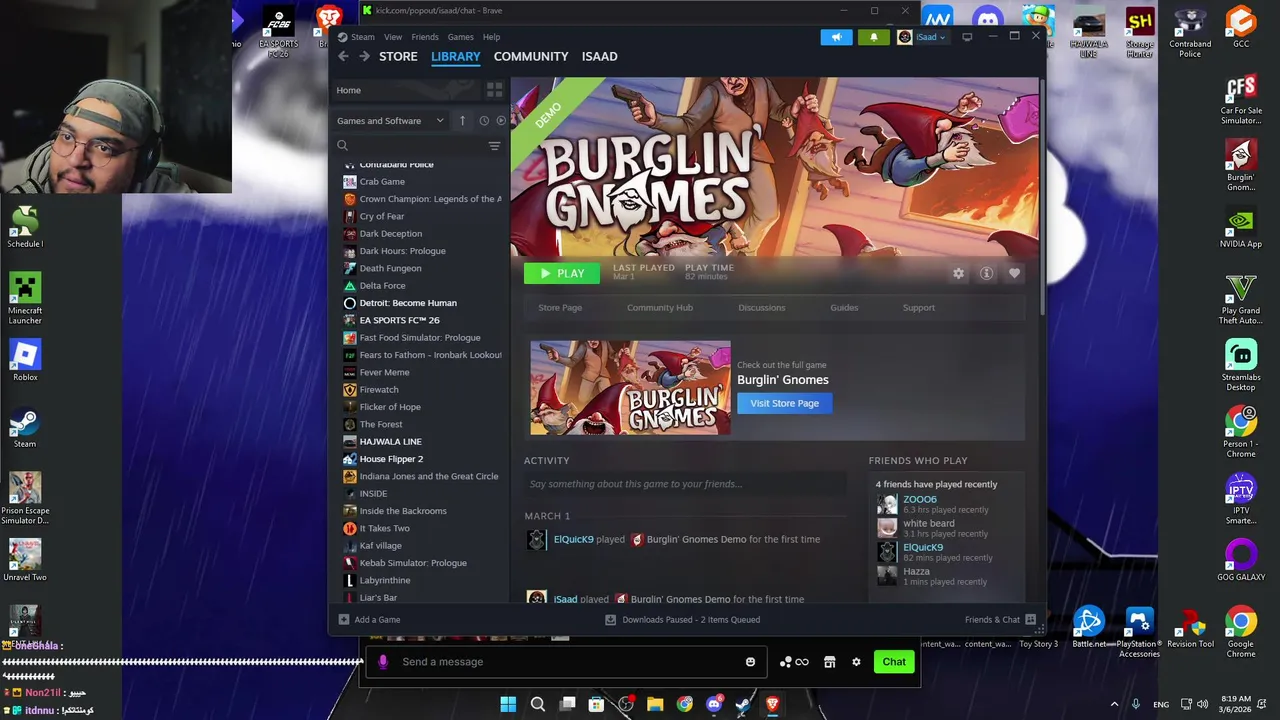The height and width of the screenshot is (720, 1280).
Task: Go back with Steam's left arrow
Action: tap(343, 56)
